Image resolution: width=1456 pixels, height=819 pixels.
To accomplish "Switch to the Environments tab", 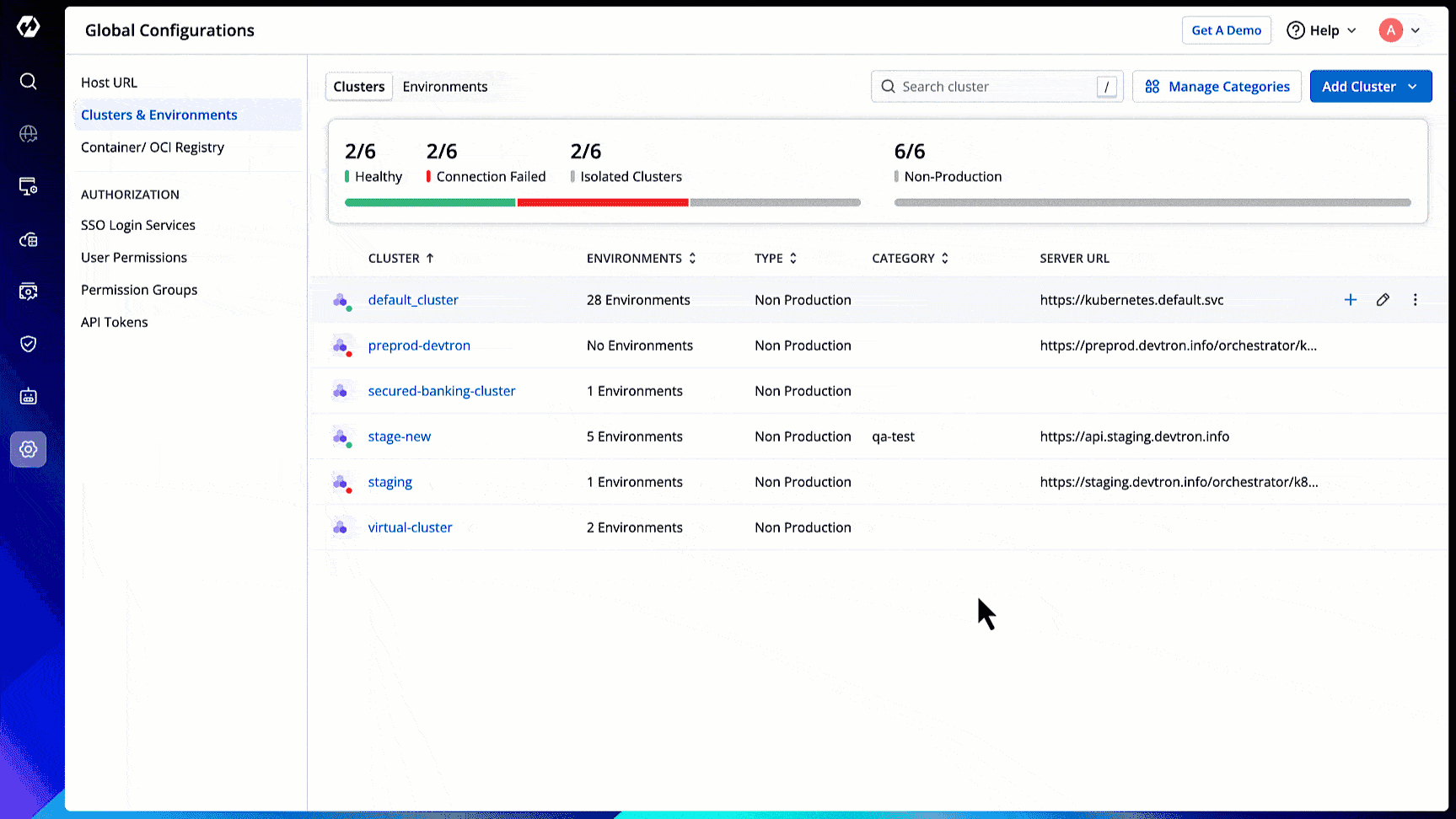I will point(444,87).
